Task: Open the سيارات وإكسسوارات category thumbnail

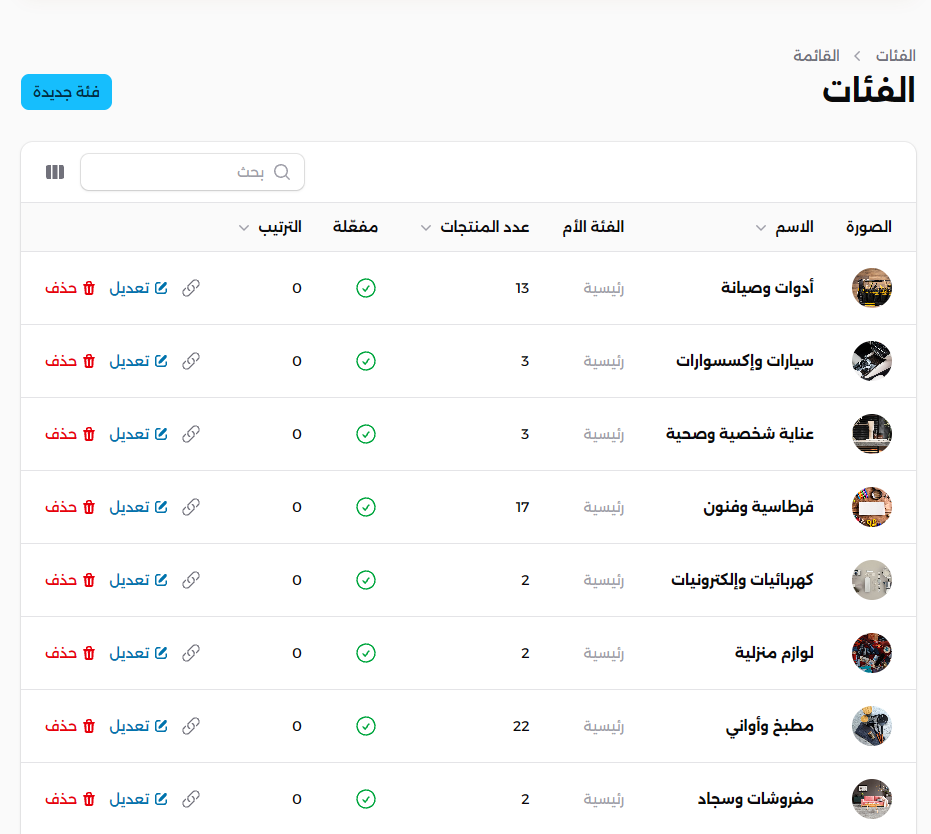Action: 872,361
